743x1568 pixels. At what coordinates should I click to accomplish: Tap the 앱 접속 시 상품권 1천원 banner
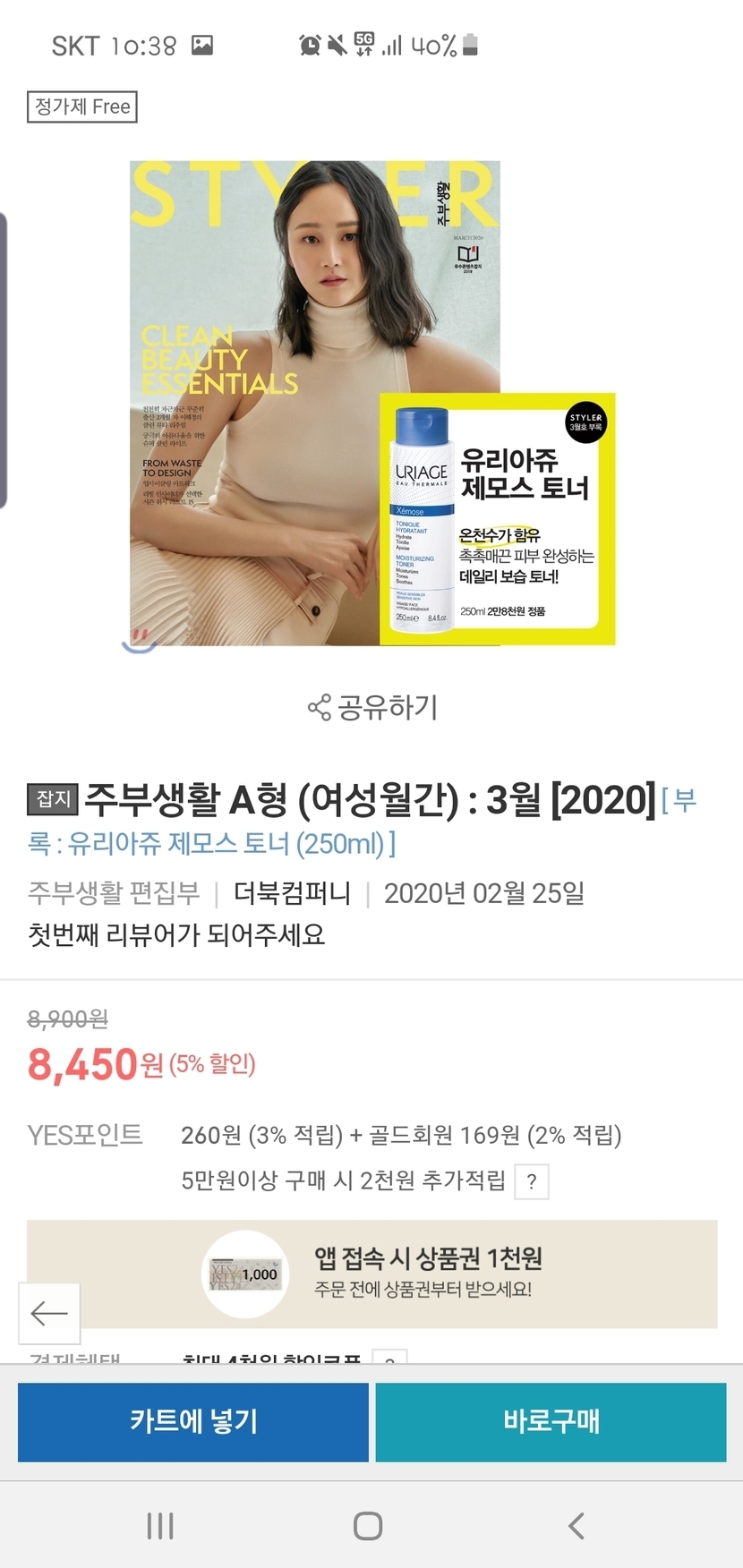pos(371,1274)
